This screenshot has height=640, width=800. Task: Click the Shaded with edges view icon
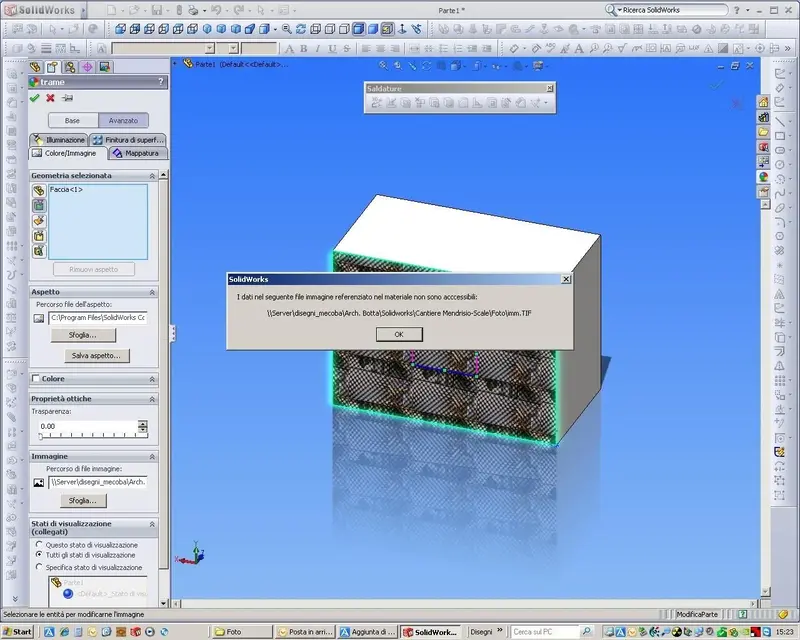click(359, 29)
